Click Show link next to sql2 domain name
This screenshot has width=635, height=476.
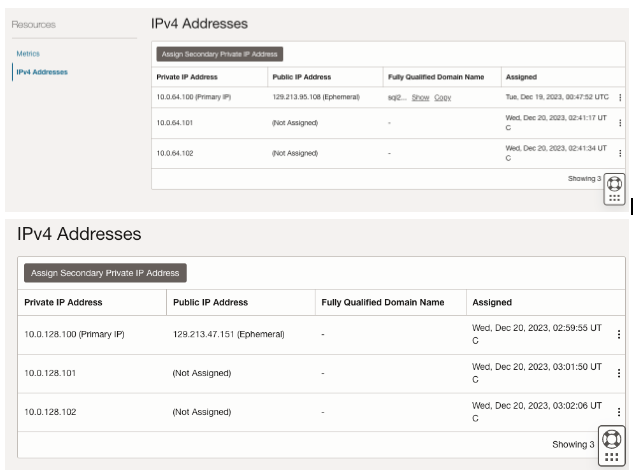(420, 97)
